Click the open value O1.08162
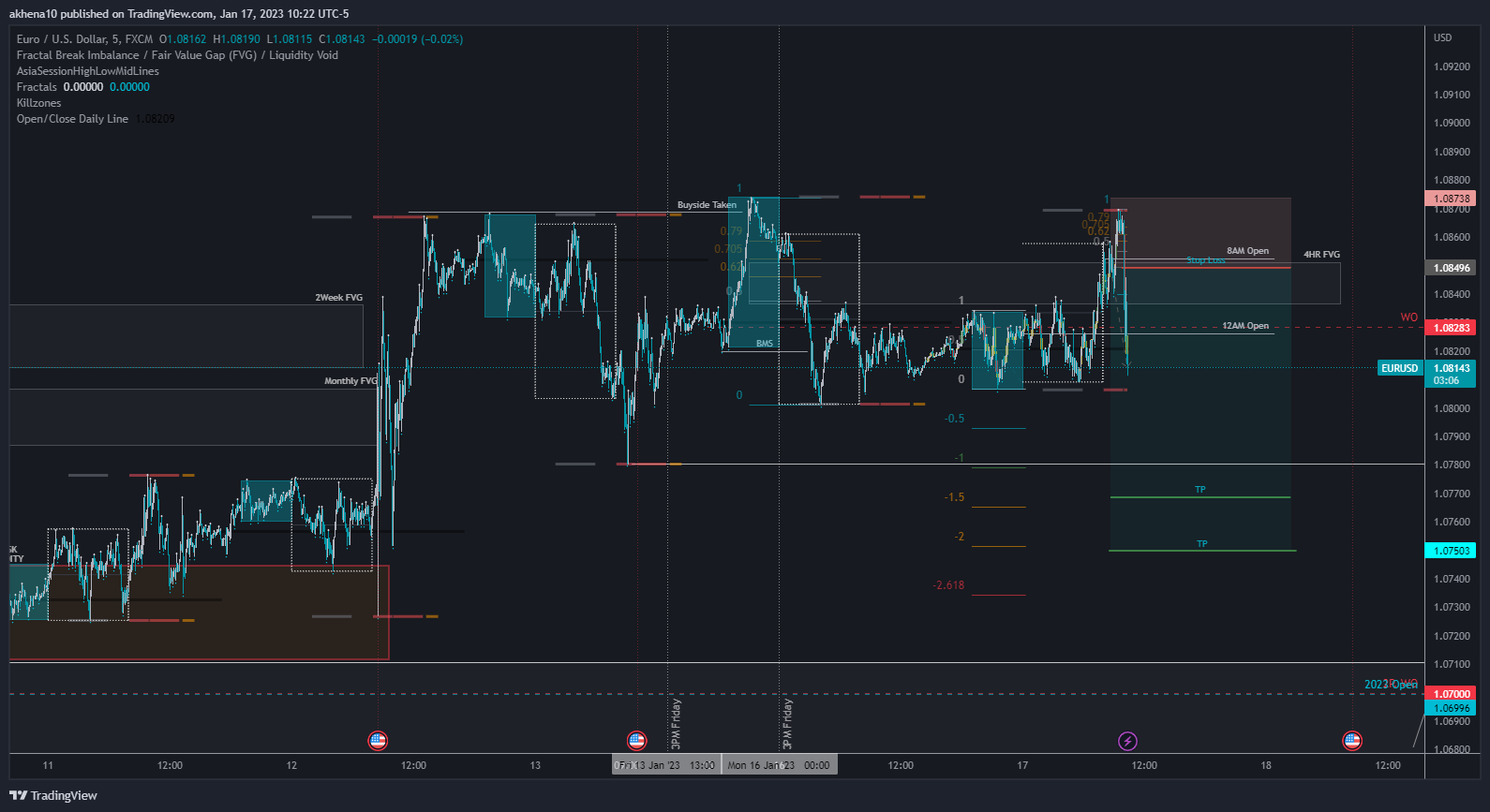The height and width of the screenshot is (812, 1490). pyautogui.click(x=183, y=39)
